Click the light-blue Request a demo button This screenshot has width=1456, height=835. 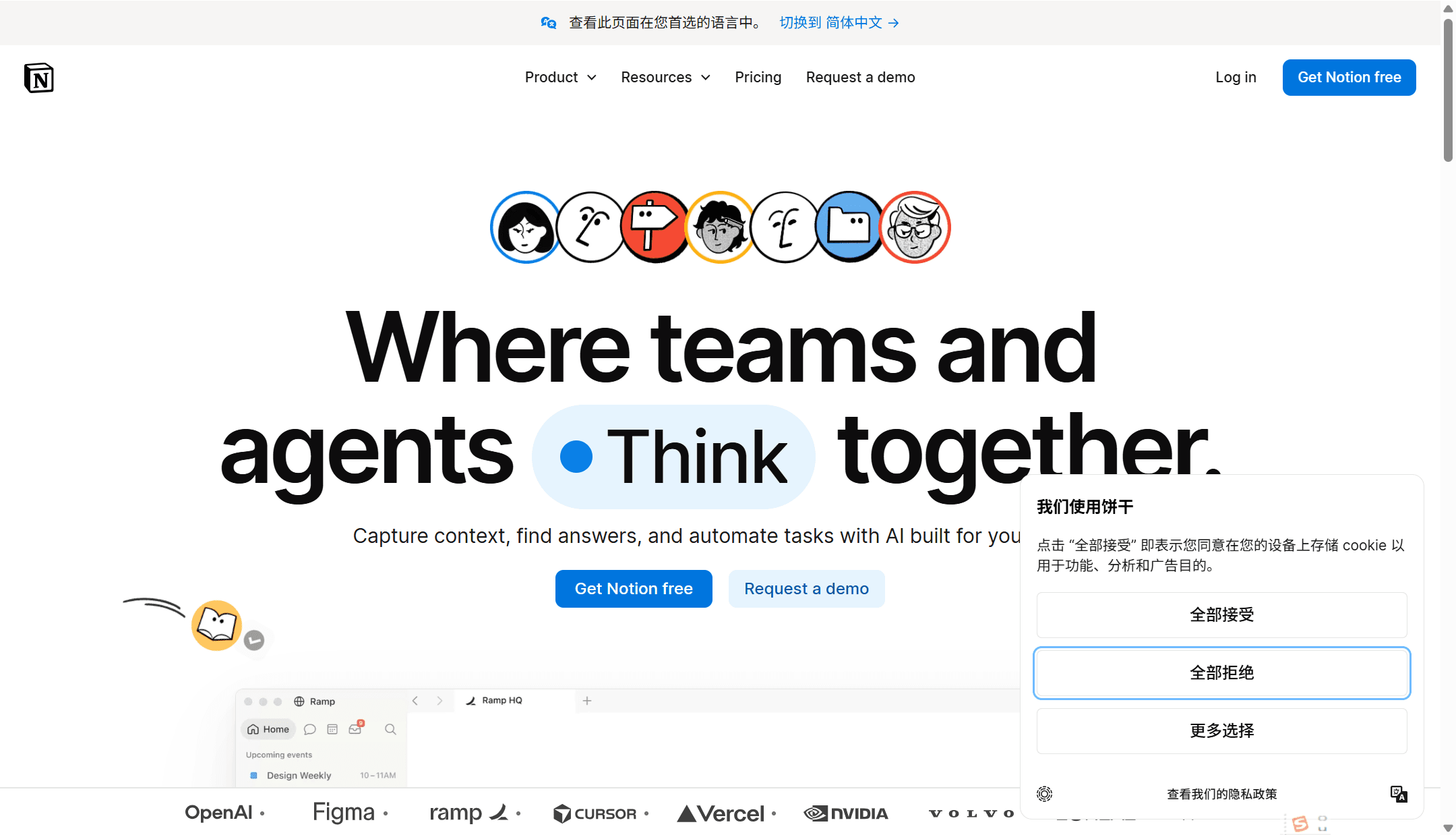click(807, 589)
